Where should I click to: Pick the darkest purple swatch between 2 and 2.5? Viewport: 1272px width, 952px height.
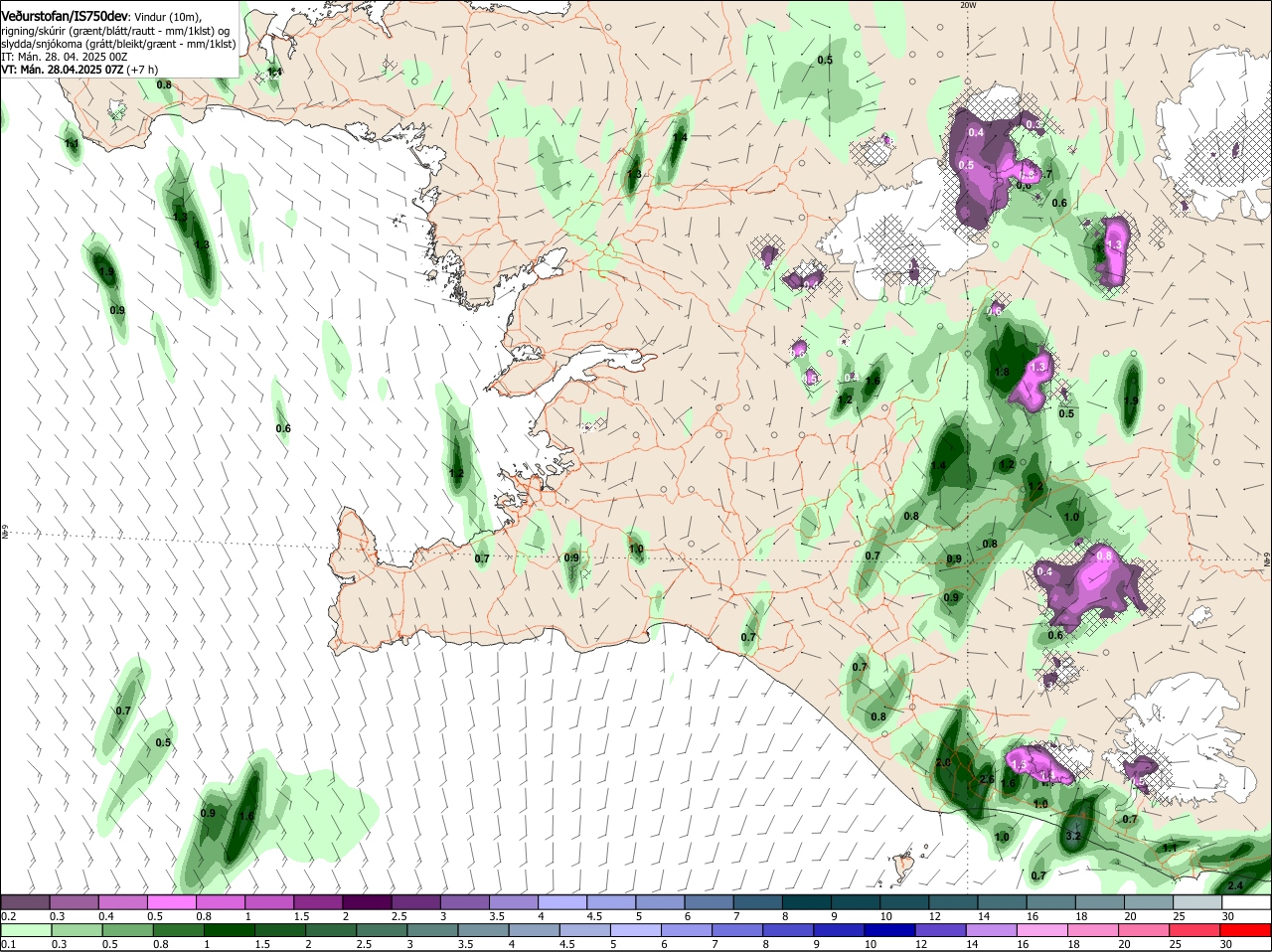click(367, 902)
